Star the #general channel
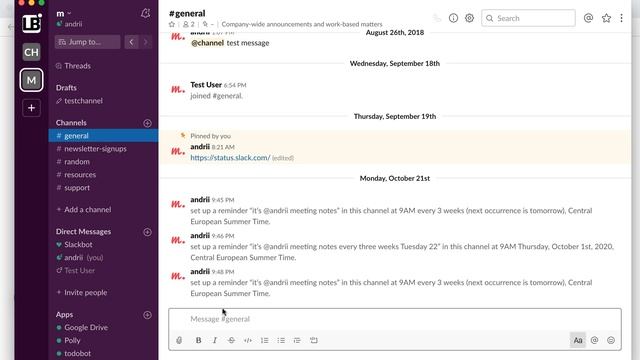This screenshot has height=360, width=640. [x=172, y=24]
